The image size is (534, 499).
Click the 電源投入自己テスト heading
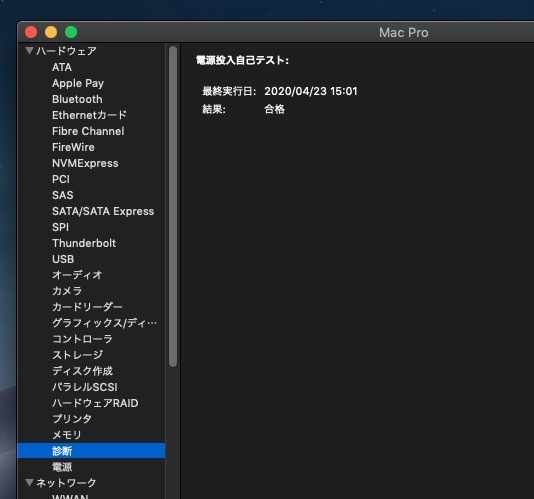point(242,60)
